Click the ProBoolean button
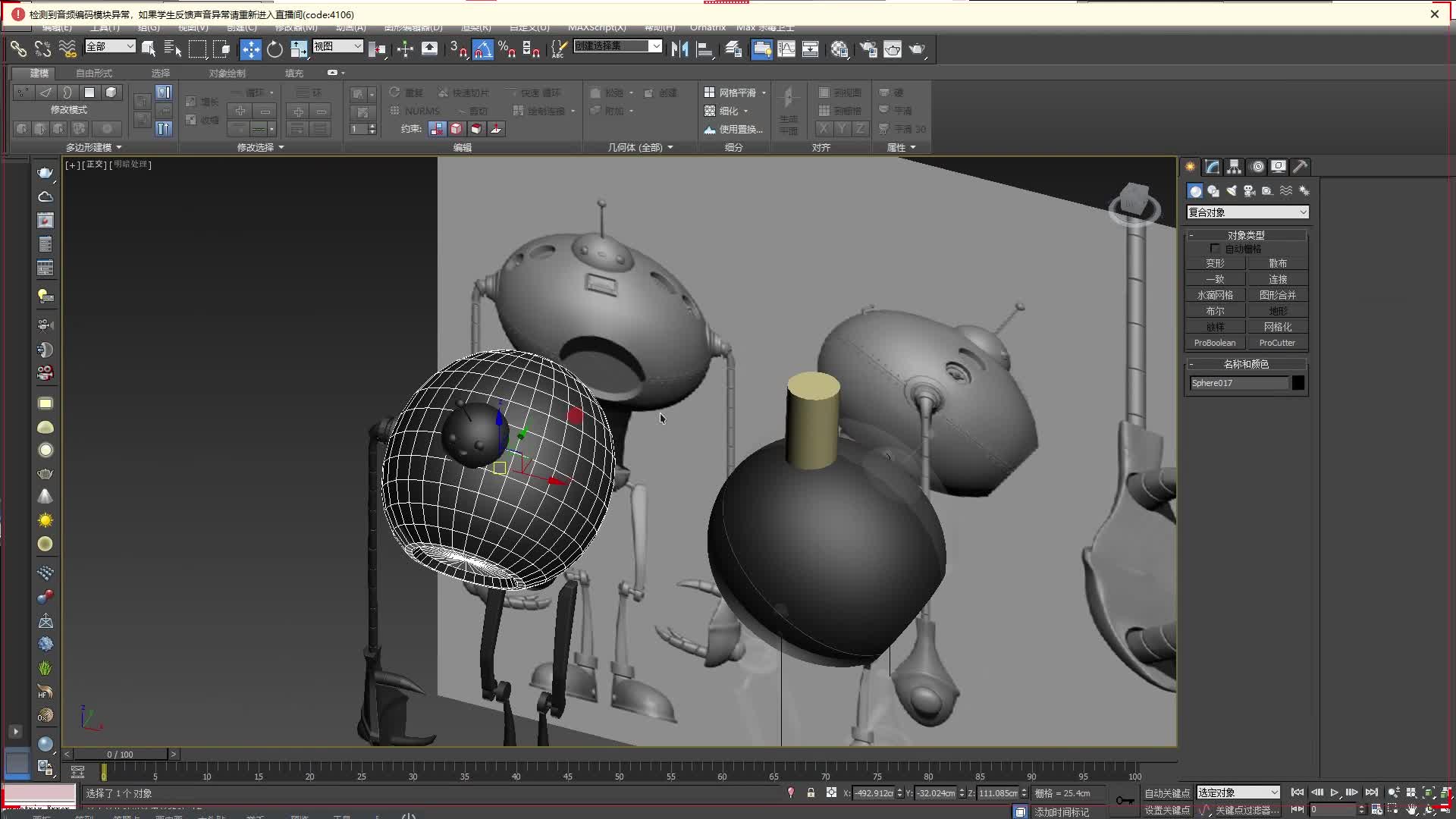1456x819 pixels. click(x=1215, y=343)
